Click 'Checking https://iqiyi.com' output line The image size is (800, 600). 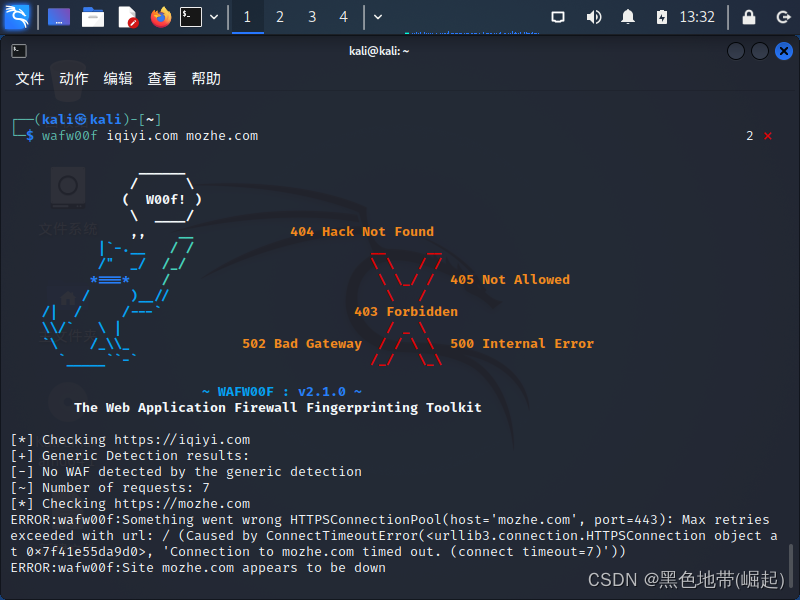pyautogui.click(x=131, y=439)
